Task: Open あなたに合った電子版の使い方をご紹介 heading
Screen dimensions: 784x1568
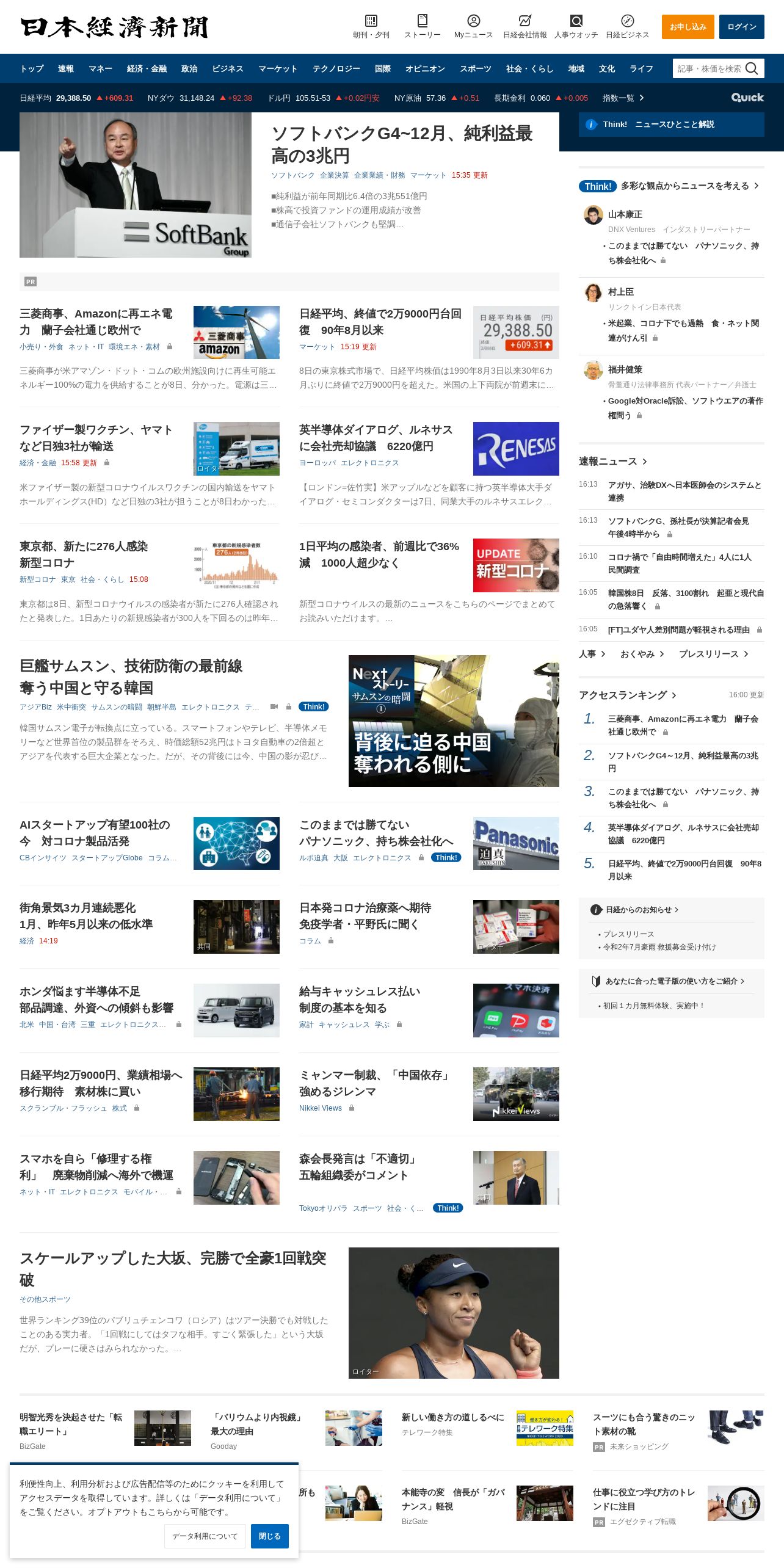Action: pos(675,981)
